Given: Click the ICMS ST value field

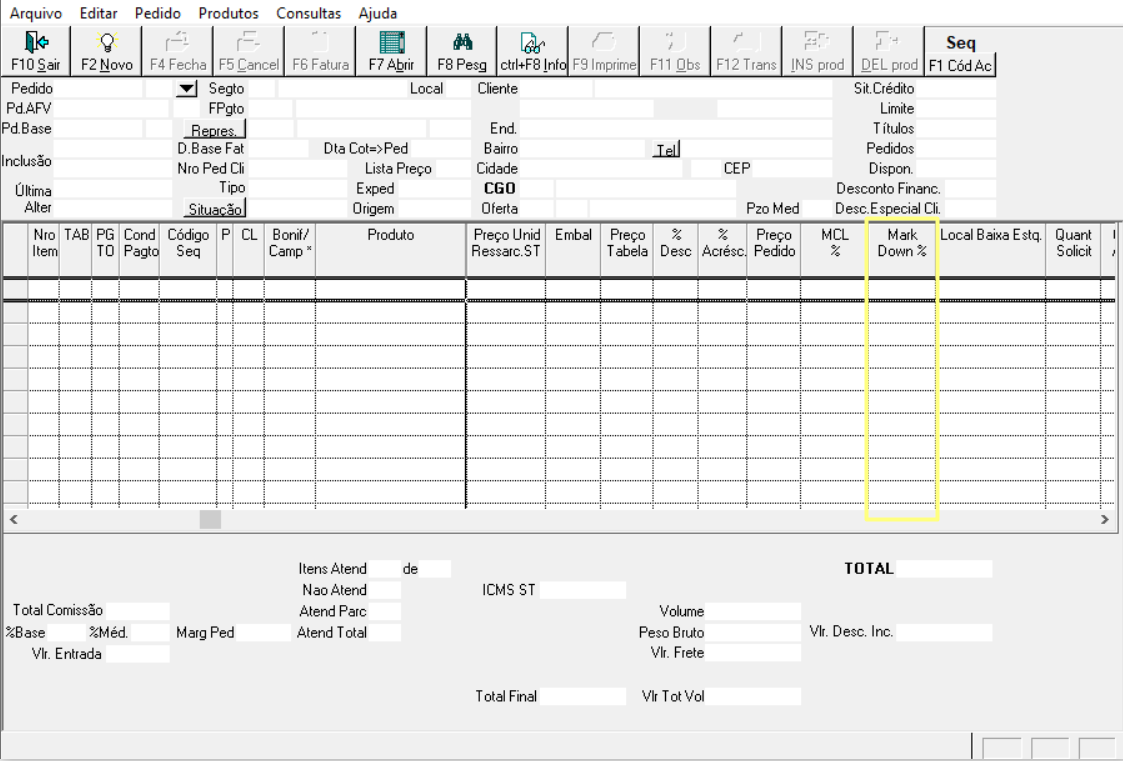Looking at the screenshot, I should click(x=583, y=591).
